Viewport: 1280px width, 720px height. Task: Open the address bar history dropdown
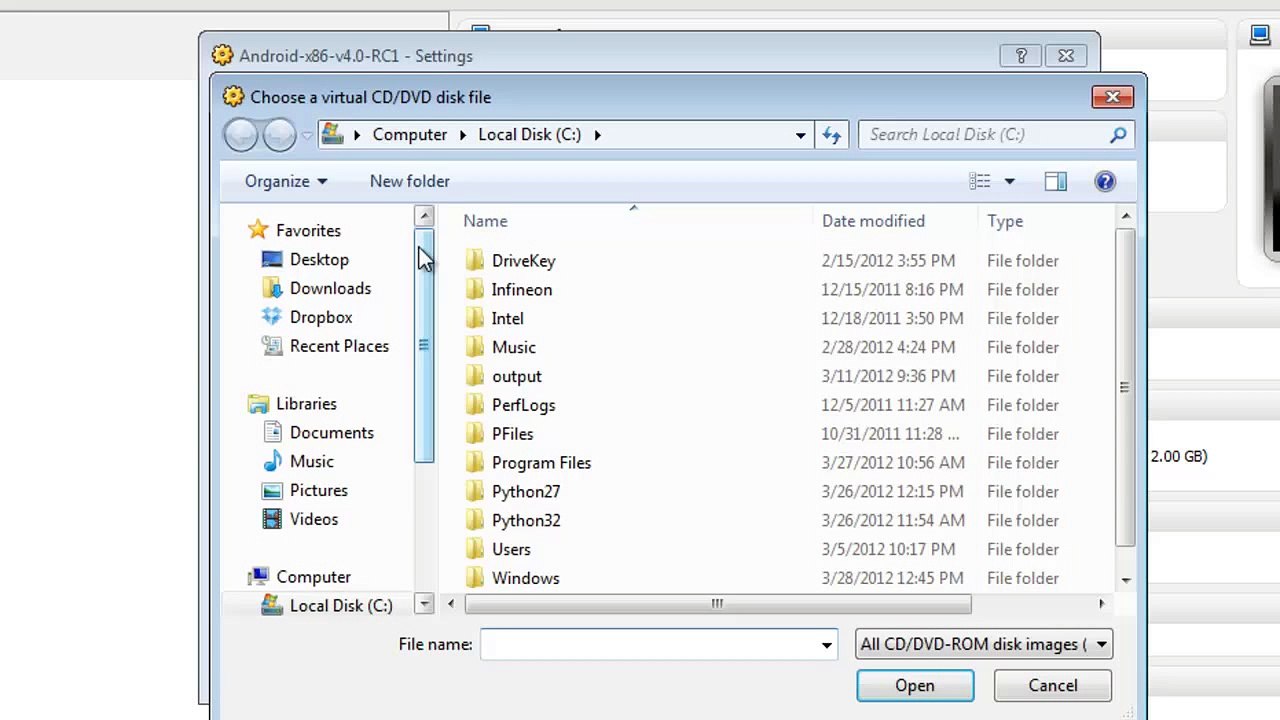point(800,135)
